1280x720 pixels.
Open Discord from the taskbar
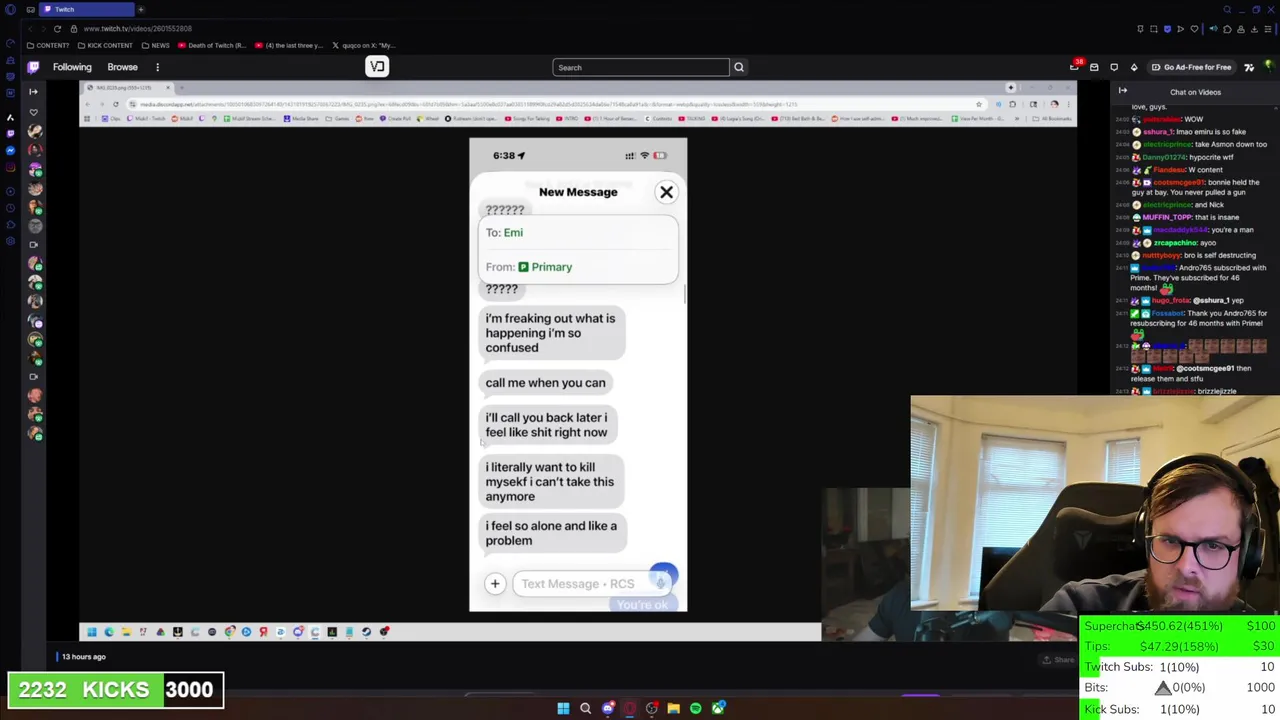point(607,708)
